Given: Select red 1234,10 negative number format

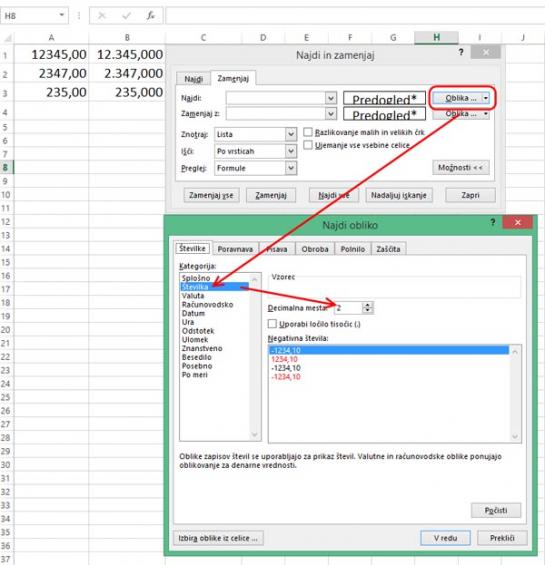Looking at the screenshot, I should (x=284, y=359).
